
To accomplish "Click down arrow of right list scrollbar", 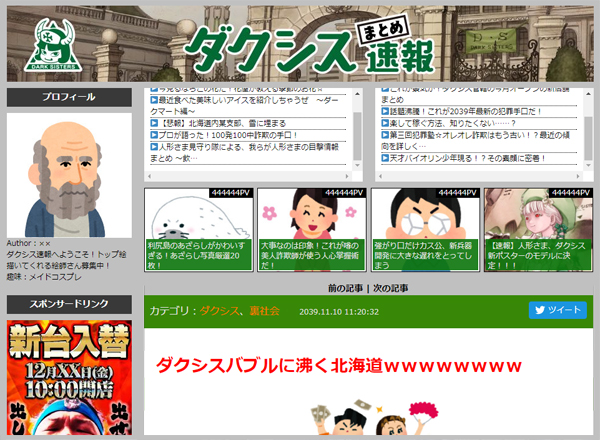I will (x=588, y=165).
